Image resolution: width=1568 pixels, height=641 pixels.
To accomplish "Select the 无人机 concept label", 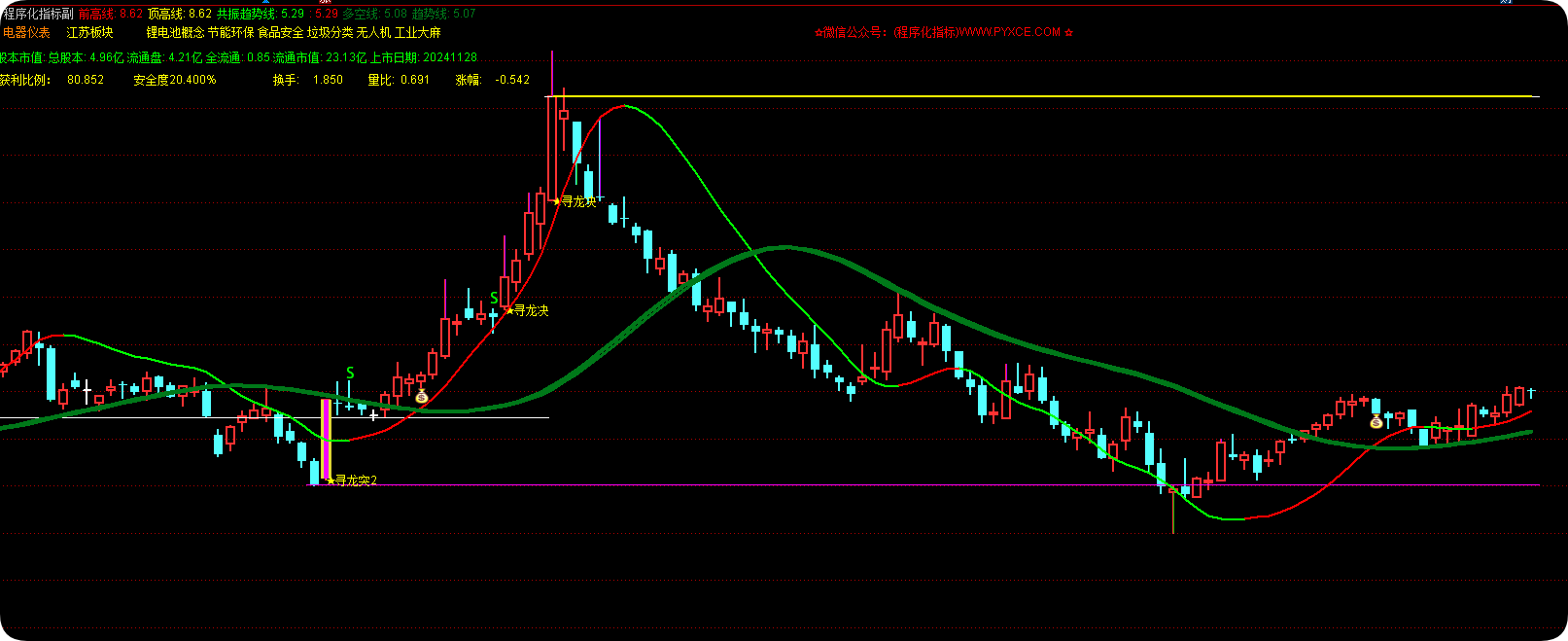I will click(373, 33).
